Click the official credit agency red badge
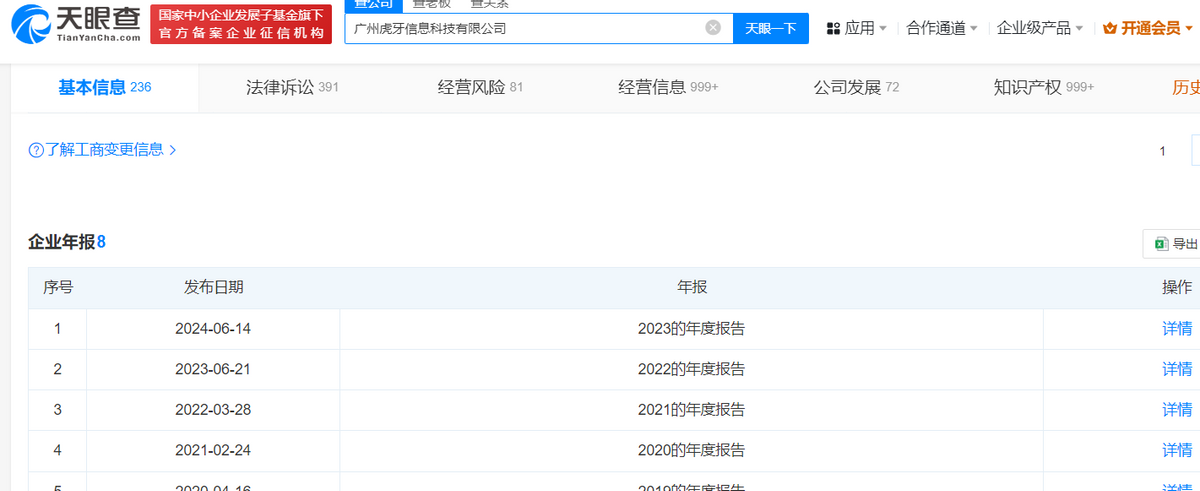 241,24
